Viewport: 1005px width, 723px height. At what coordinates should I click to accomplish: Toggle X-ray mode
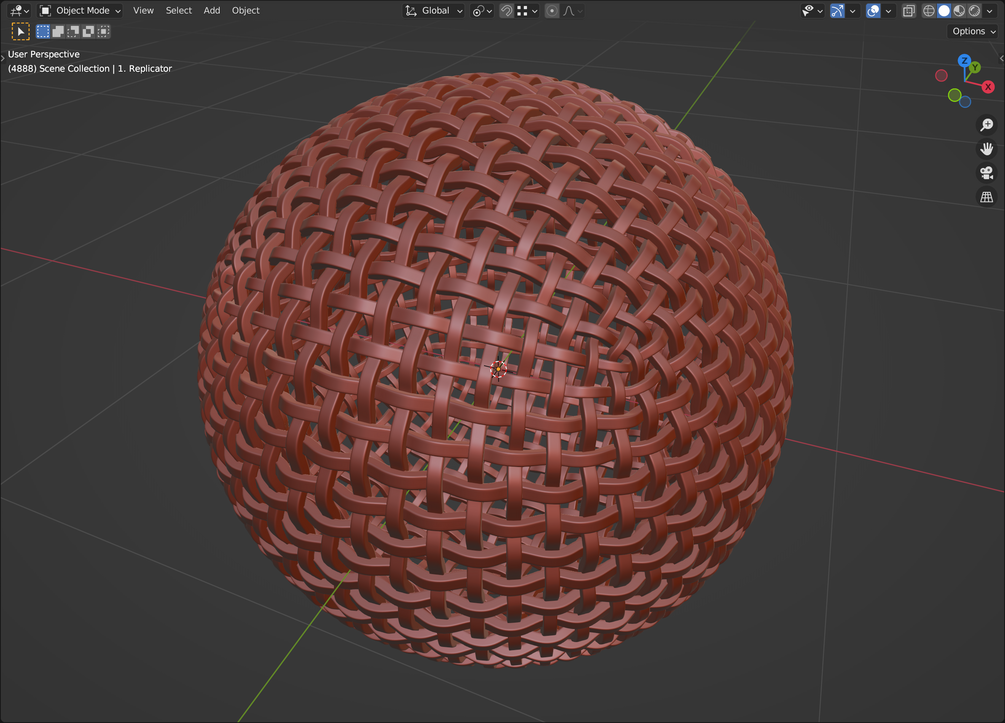(x=909, y=10)
